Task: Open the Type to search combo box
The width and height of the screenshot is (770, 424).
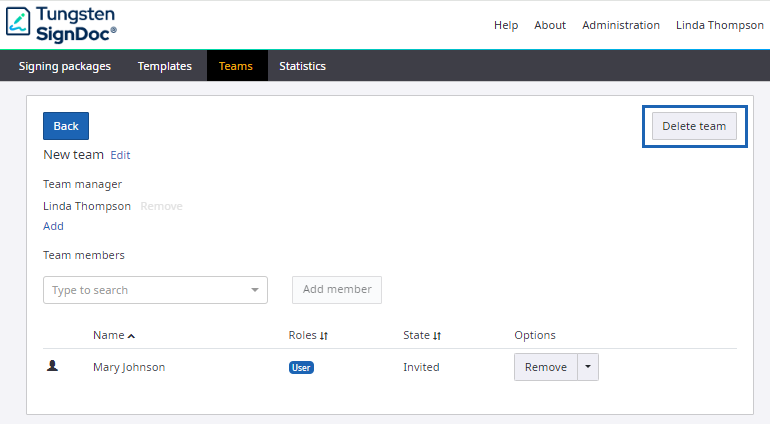Action: (x=155, y=290)
